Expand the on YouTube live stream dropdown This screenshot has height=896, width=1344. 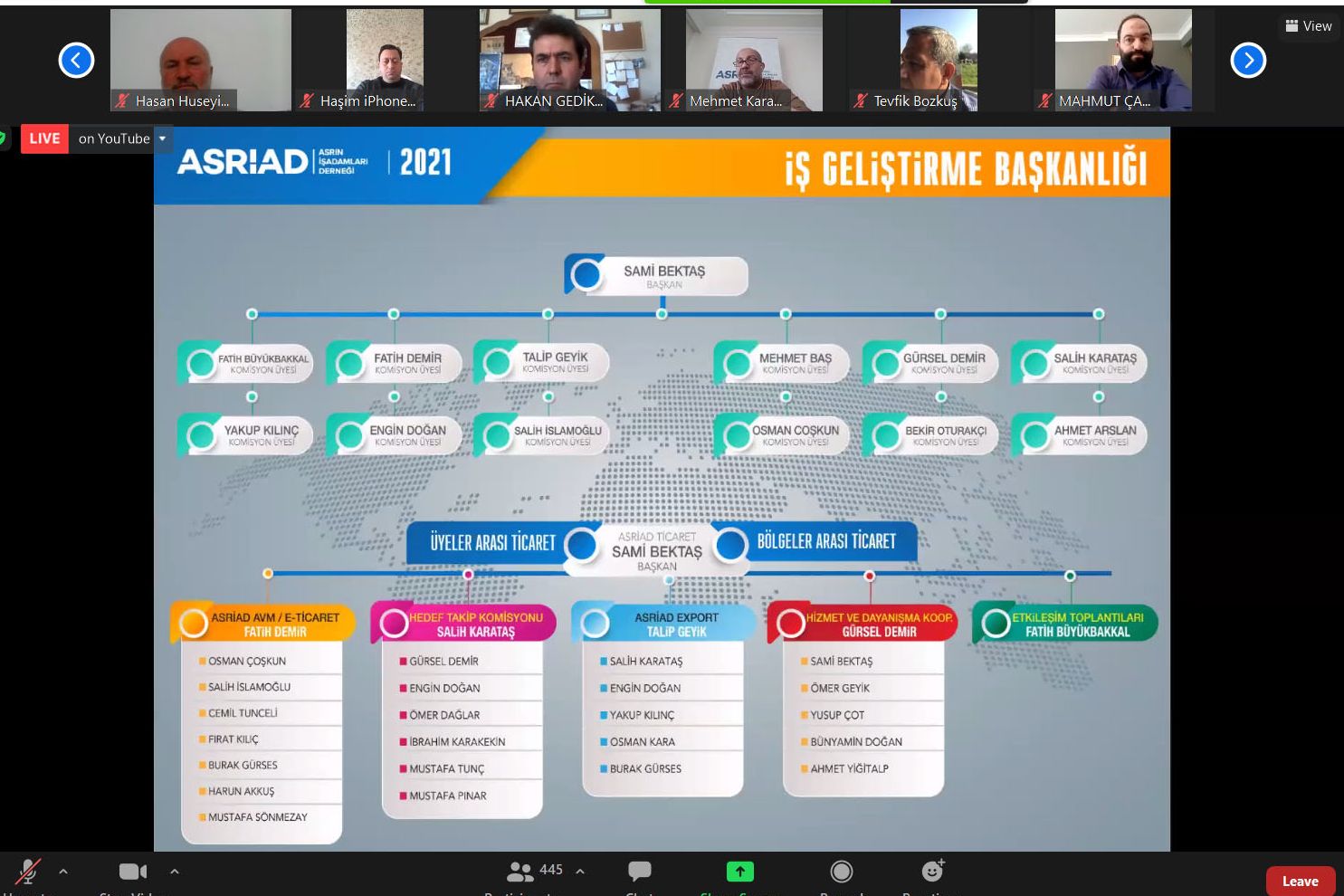click(163, 138)
